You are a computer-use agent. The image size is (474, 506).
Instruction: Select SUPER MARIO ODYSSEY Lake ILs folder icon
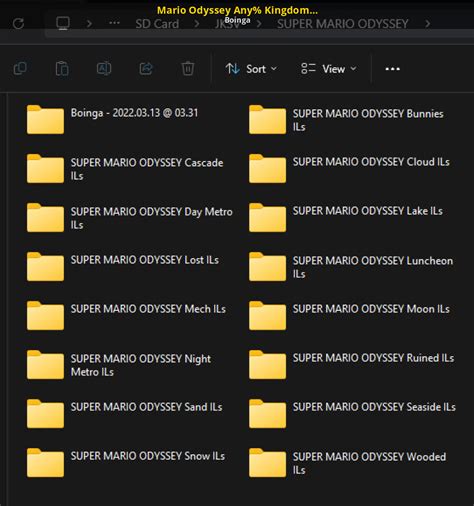267,217
